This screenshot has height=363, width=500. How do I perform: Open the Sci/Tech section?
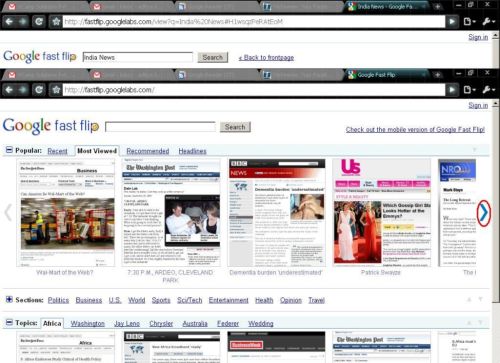[190, 300]
